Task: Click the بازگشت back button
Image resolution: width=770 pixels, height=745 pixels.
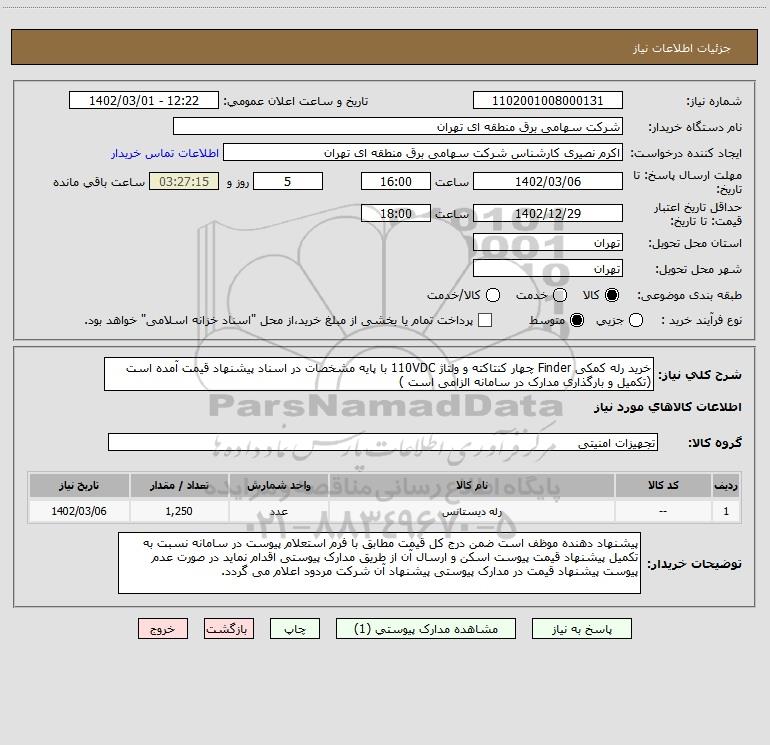Action: (x=229, y=629)
